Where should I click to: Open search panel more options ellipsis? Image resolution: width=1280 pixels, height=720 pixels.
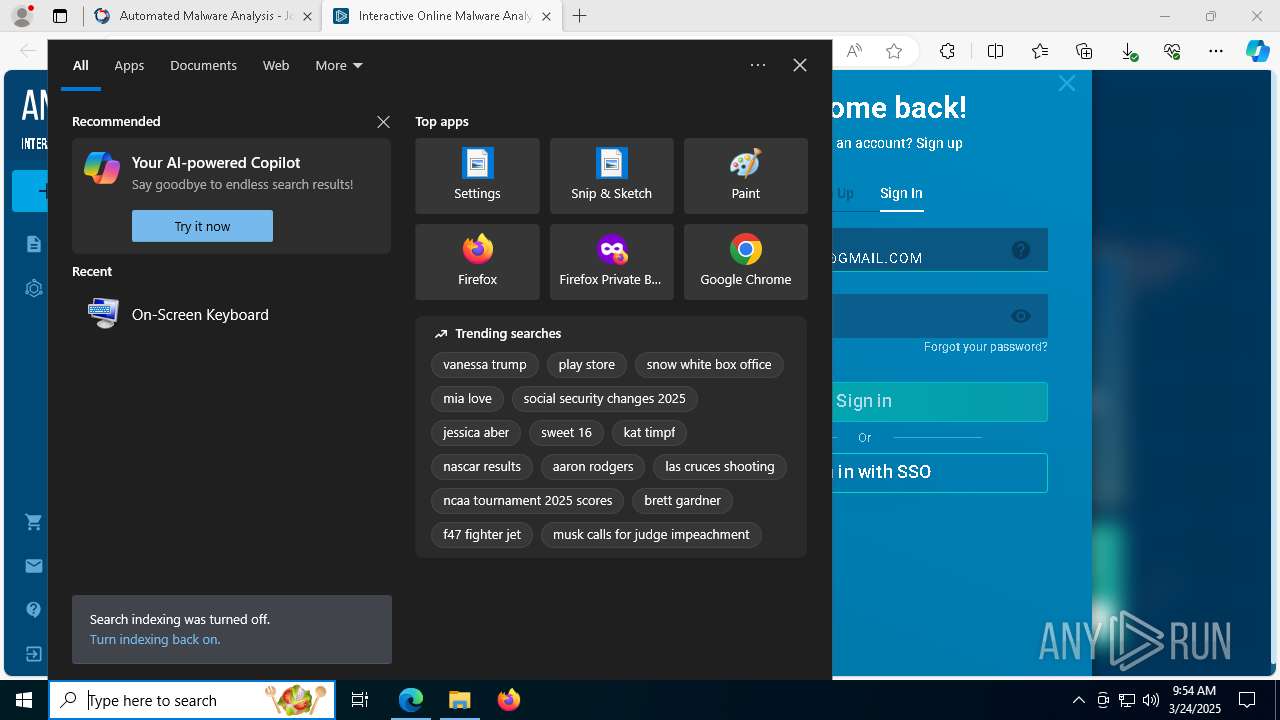click(758, 65)
